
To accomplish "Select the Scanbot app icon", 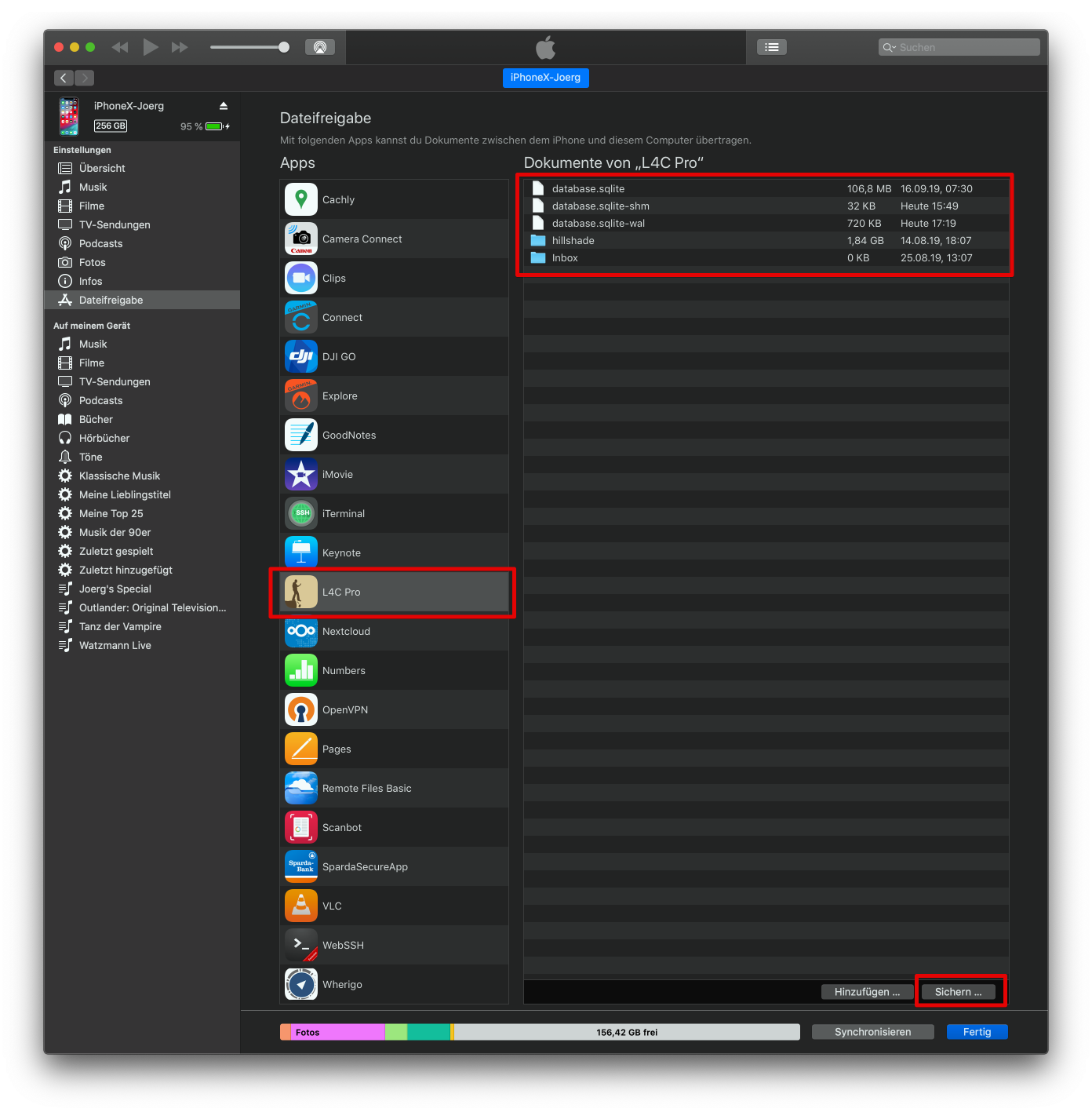I will (301, 827).
